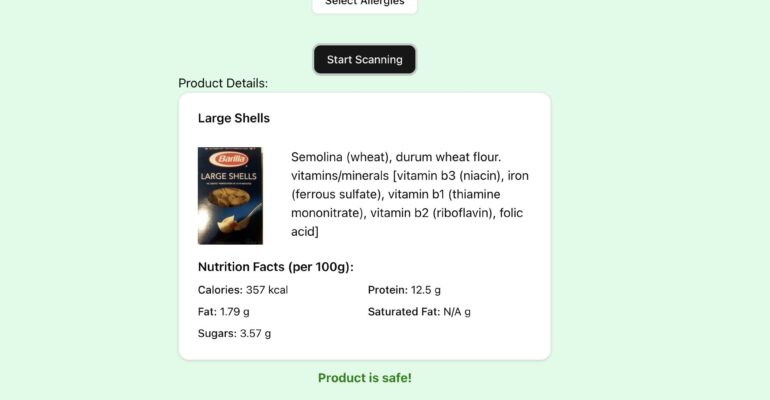Click the Product is safe message
This screenshot has width=770, height=400.
[x=364, y=378]
